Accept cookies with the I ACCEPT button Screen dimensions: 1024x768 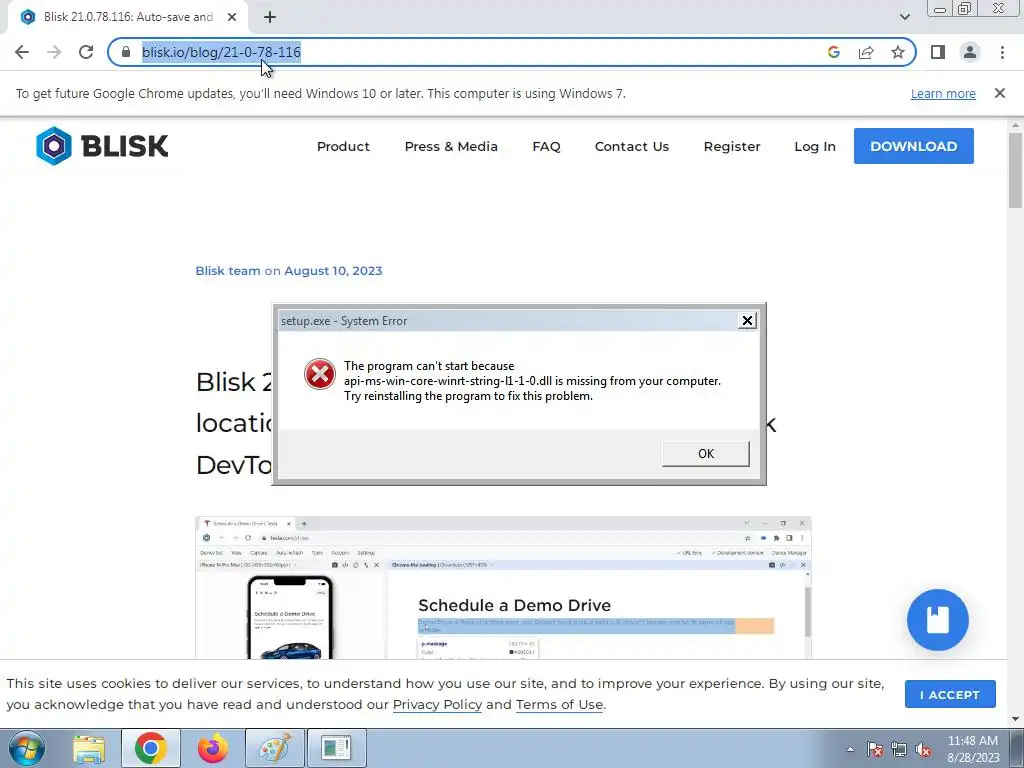coord(950,694)
